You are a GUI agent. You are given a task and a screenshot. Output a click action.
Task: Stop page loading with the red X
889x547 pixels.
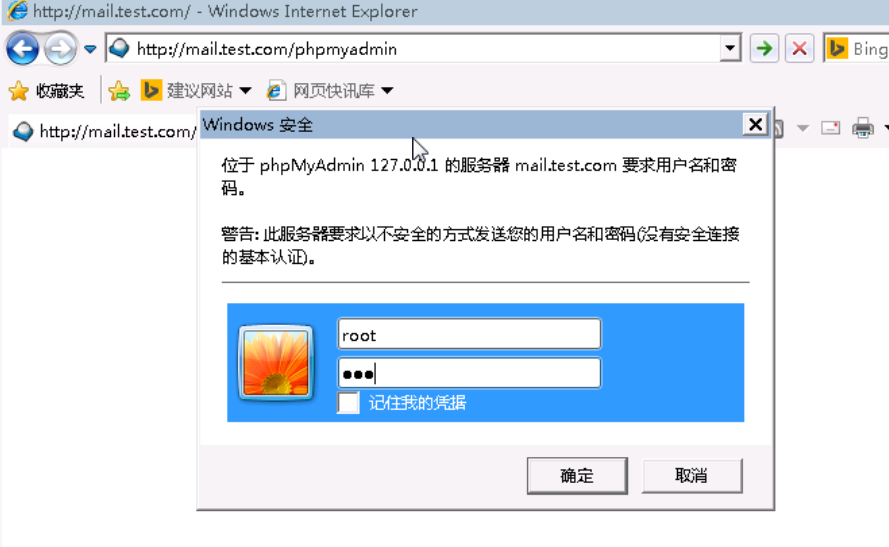(x=799, y=49)
